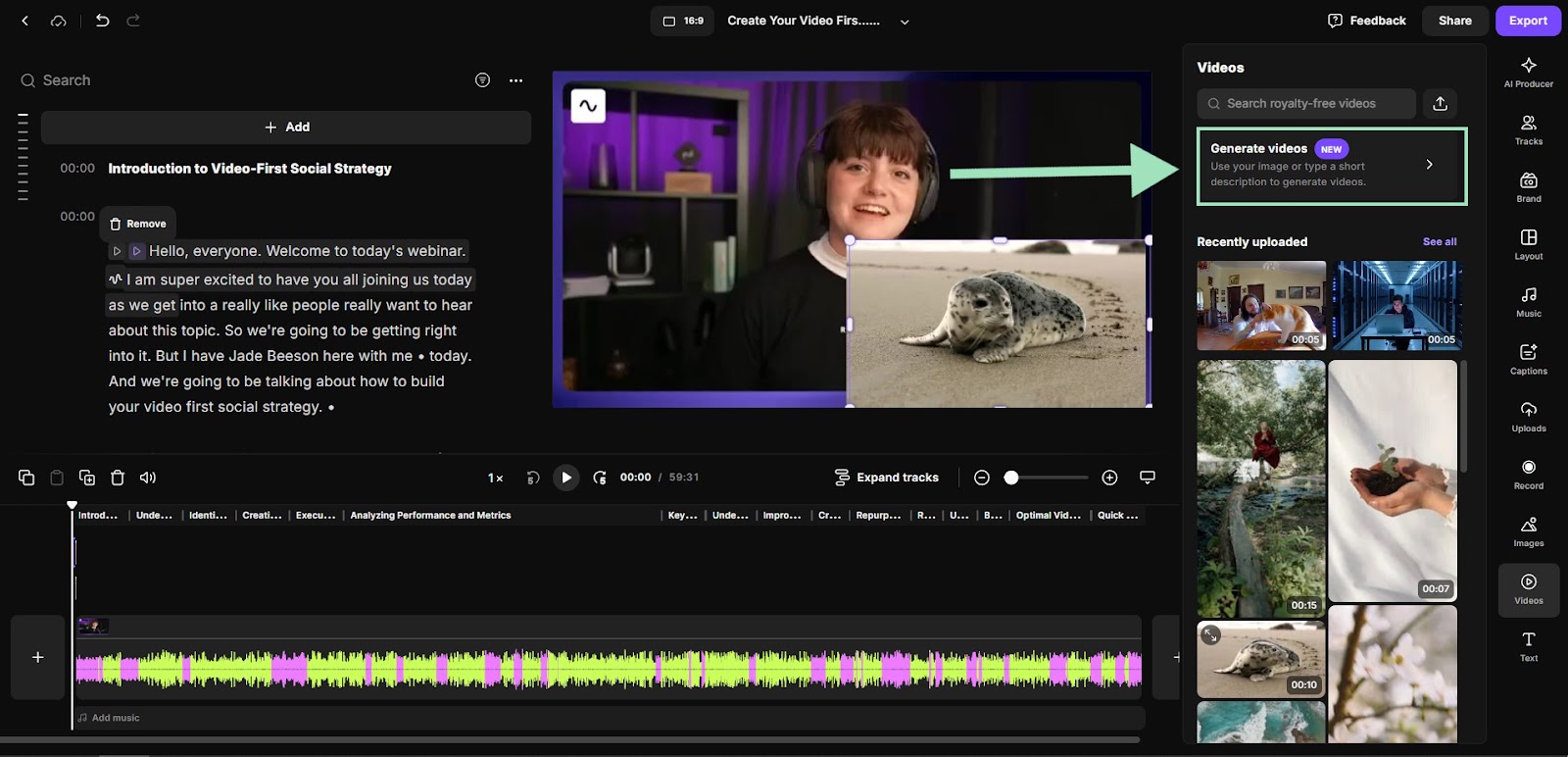
Task: Open the Music panel
Action: pos(1528,302)
